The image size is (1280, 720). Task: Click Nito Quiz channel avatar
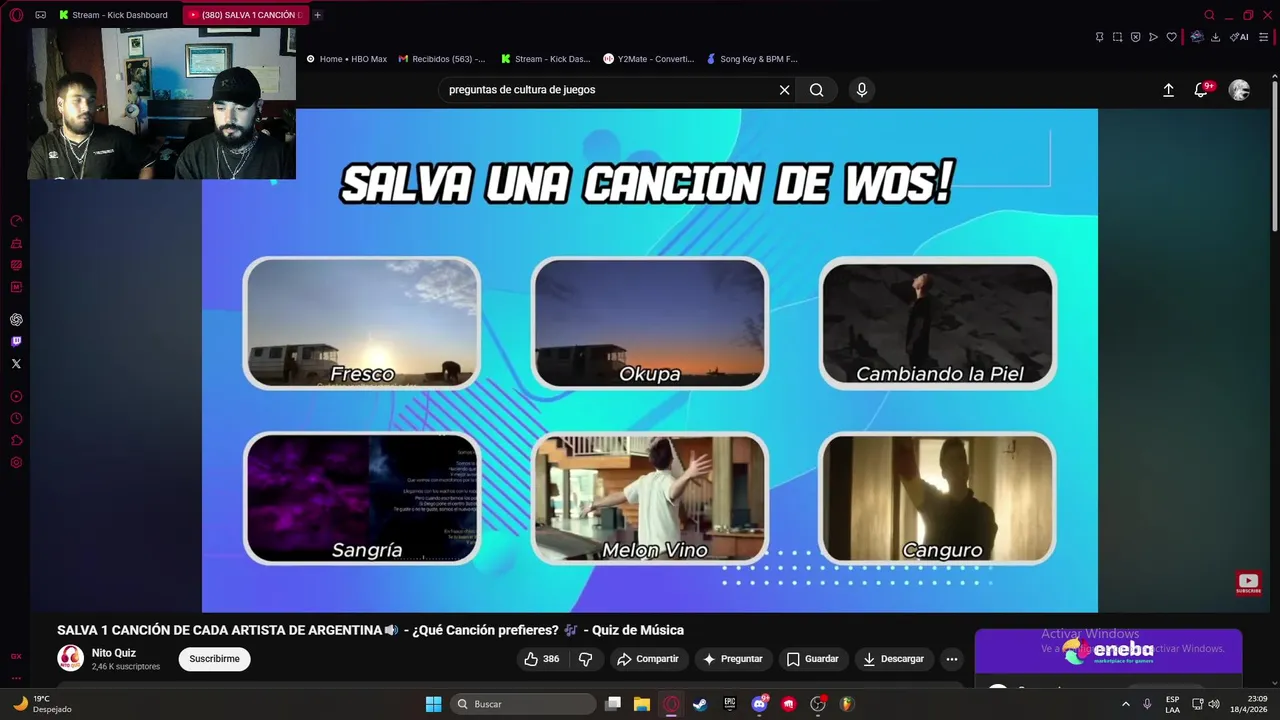70,658
